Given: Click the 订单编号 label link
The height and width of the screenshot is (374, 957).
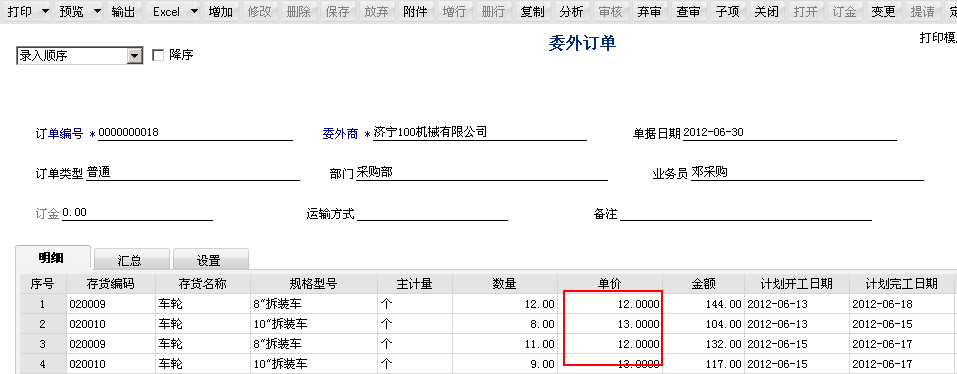Looking at the screenshot, I should point(59,134).
